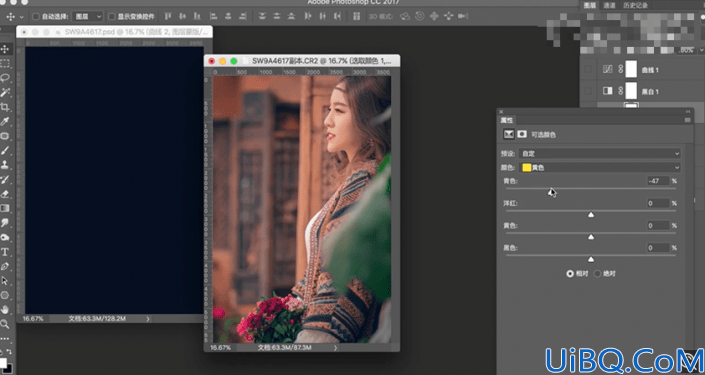Screen dimensions: 705x375
Task: Toggle visibility of the 黑白 1 layer
Action: [x=588, y=91]
